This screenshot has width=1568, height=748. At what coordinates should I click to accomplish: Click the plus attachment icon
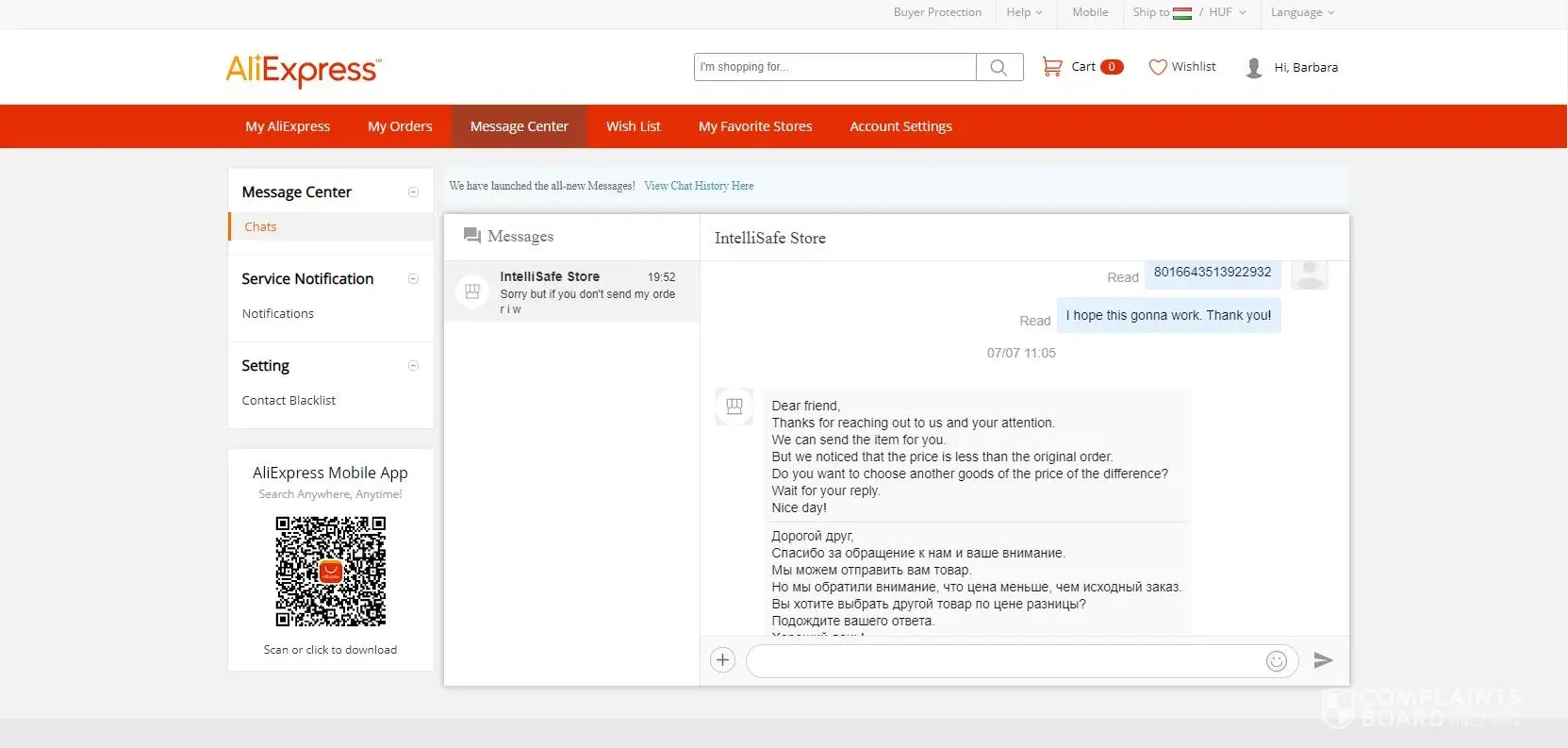[x=722, y=660]
